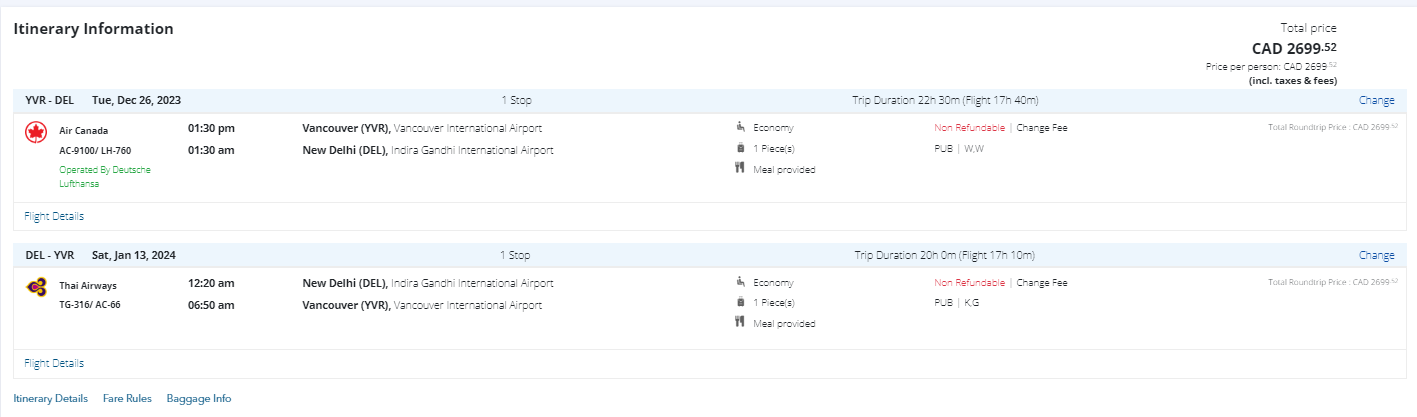Open Change Fee on the Thai Airways flight

(x=1042, y=283)
